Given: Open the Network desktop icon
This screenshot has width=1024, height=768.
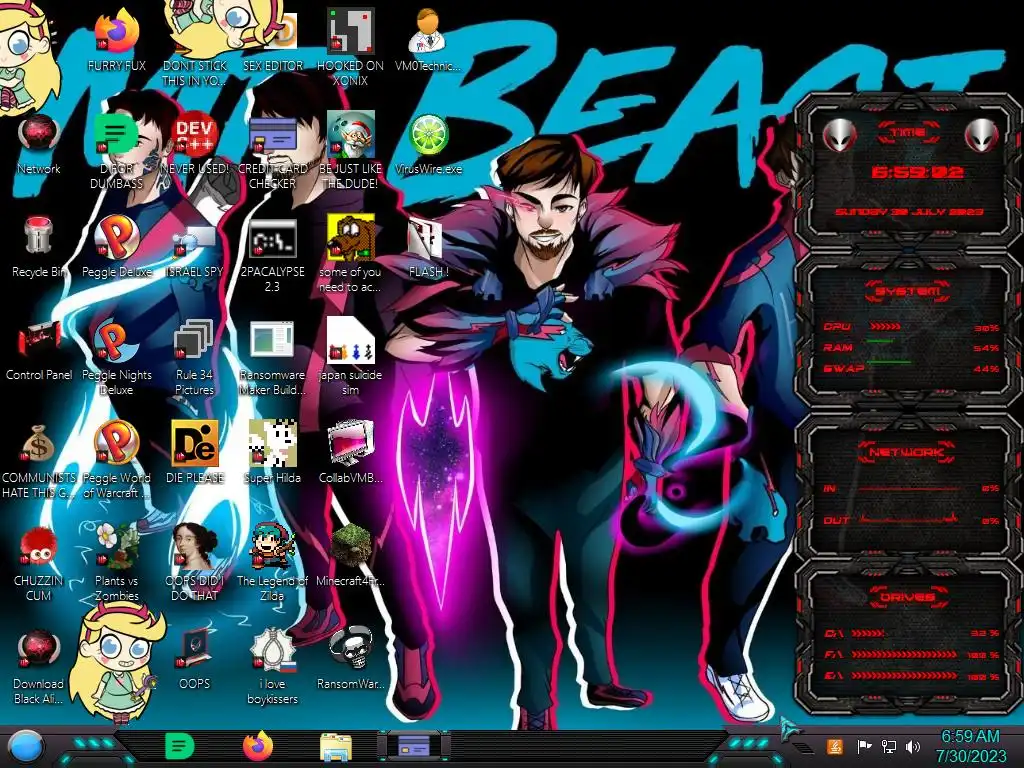Looking at the screenshot, I should 39,134.
